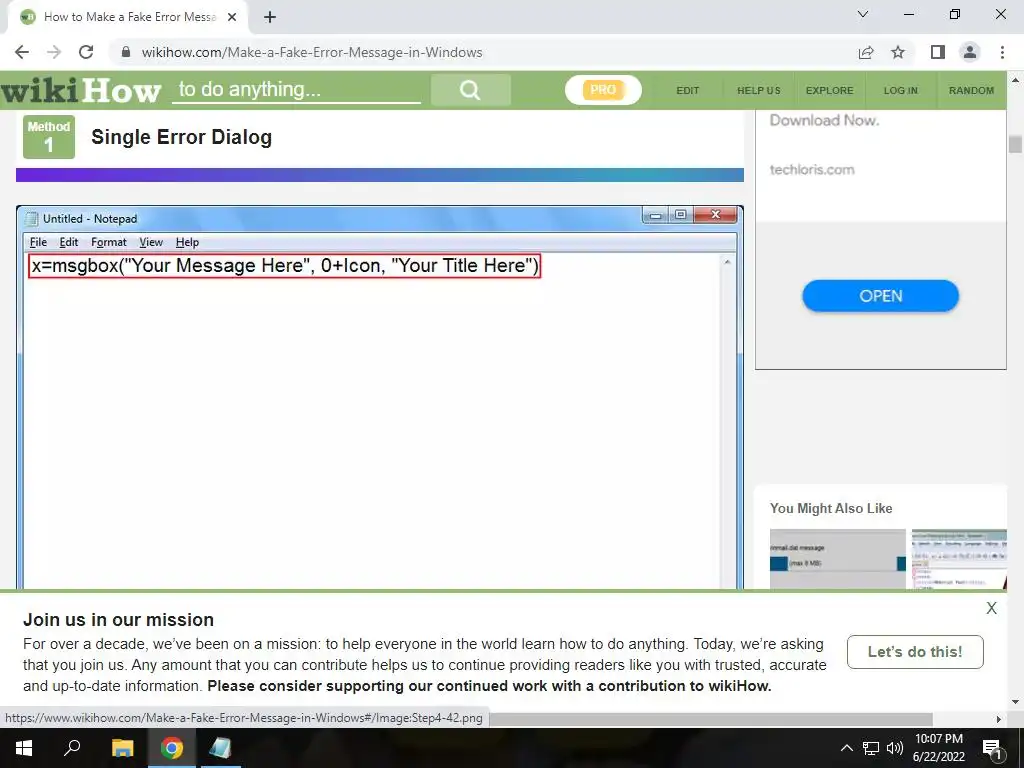Click the 'Join us in our mission' heading
Viewport: 1024px width, 768px height.
(x=118, y=619)
